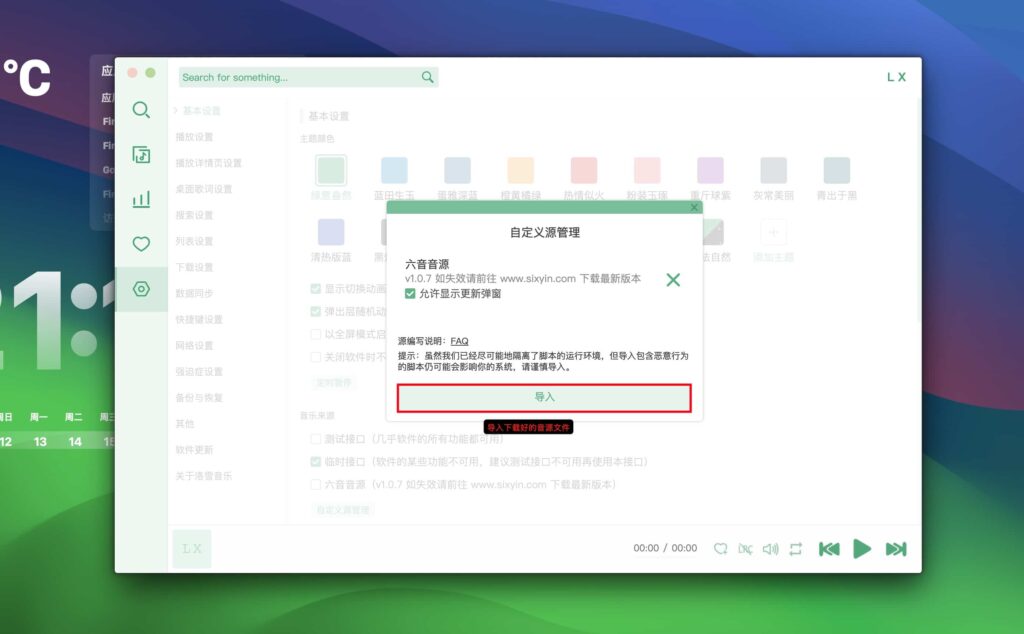Open the volume control icon
This screenshot has height=634, width=1024.
pos(769,548)
